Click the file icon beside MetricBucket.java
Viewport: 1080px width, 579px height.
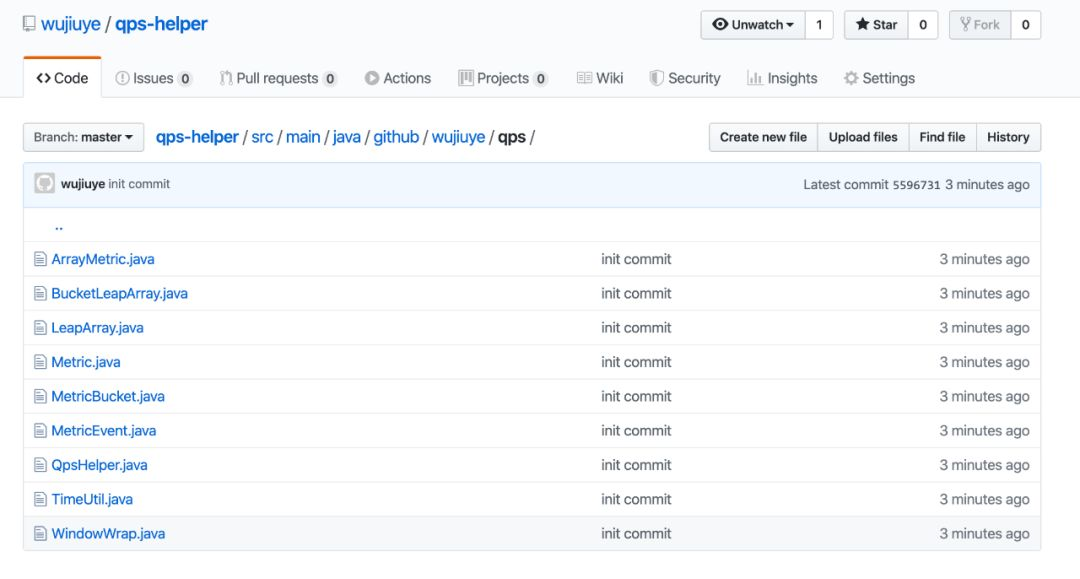pos(40,397)
